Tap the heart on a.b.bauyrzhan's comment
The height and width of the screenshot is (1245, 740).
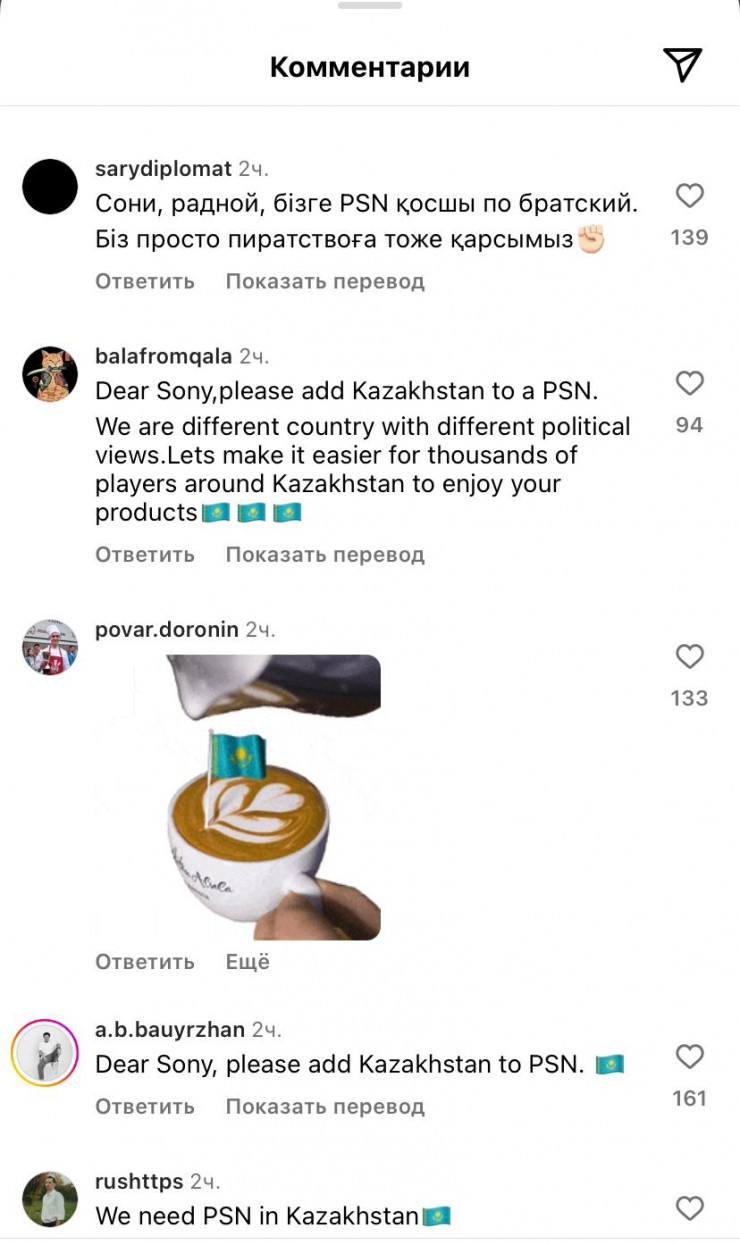pos(690,1056)
